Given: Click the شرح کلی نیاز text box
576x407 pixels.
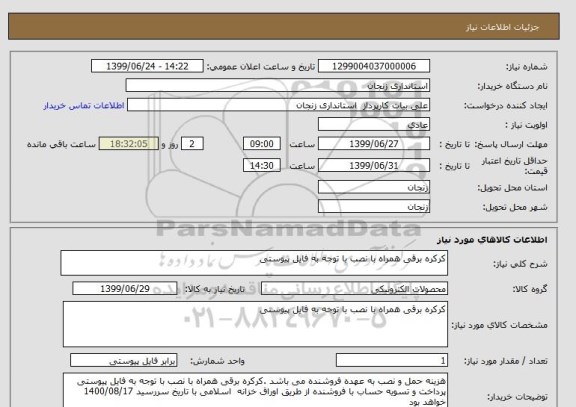Looking at the screenshot, I should [254, 263].
